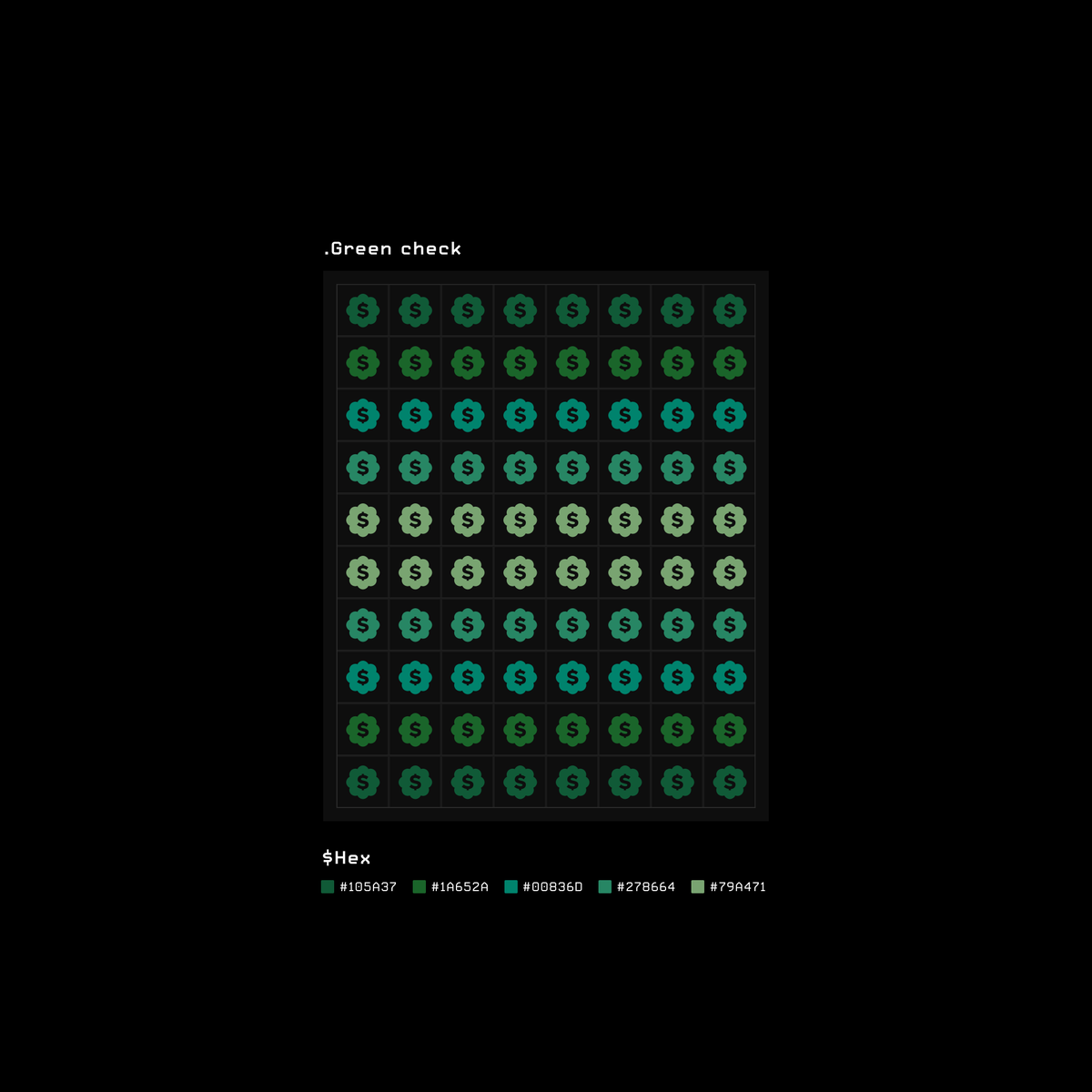
Task: Click the first dollar badge in top row
Action: tap(363, 310)
